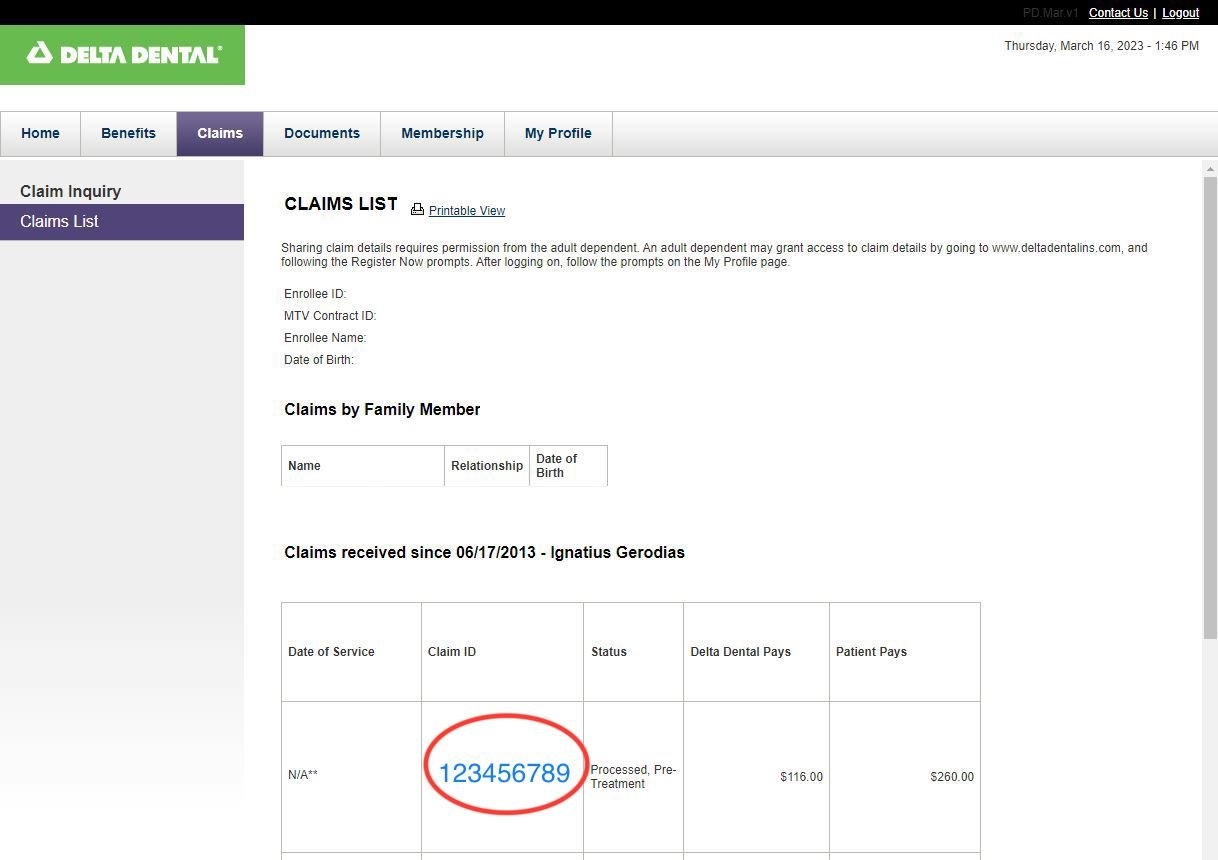Click the printer icon next to Printable View

pos(417,209)
